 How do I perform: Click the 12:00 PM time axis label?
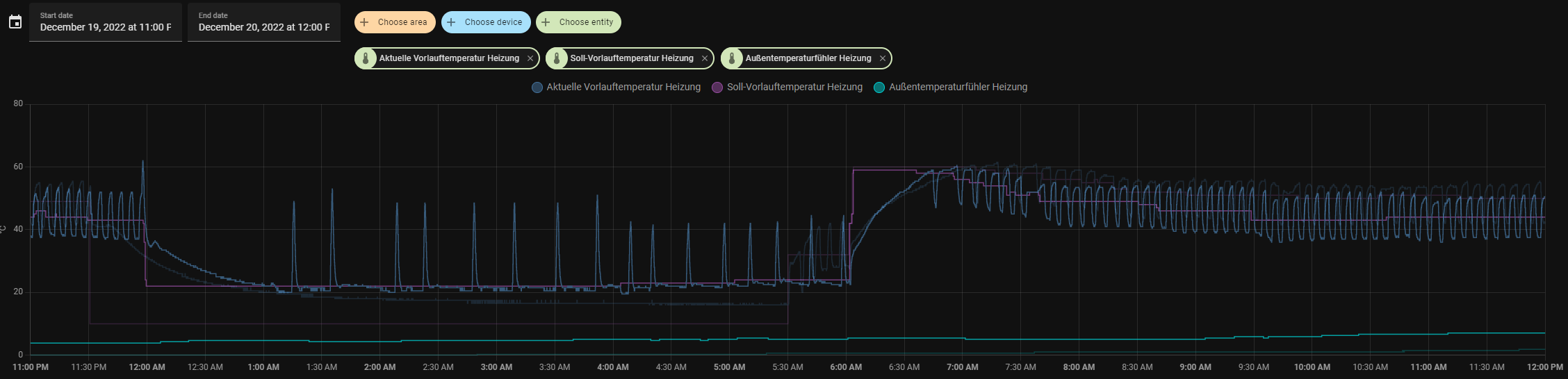point(1544,367)
